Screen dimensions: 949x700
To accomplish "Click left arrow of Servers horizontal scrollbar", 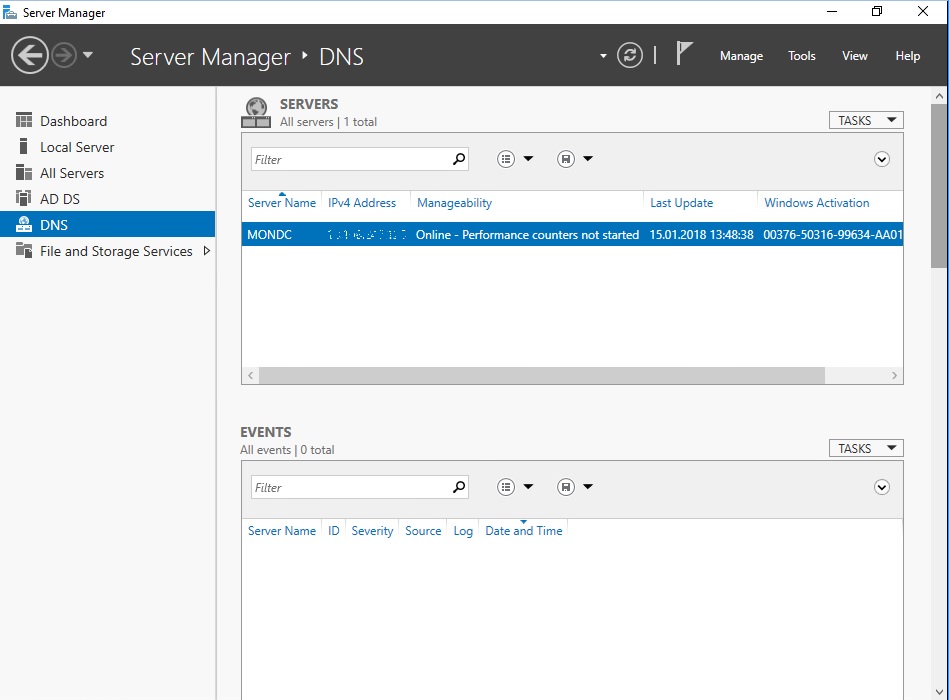I will [x=251, y=375].
